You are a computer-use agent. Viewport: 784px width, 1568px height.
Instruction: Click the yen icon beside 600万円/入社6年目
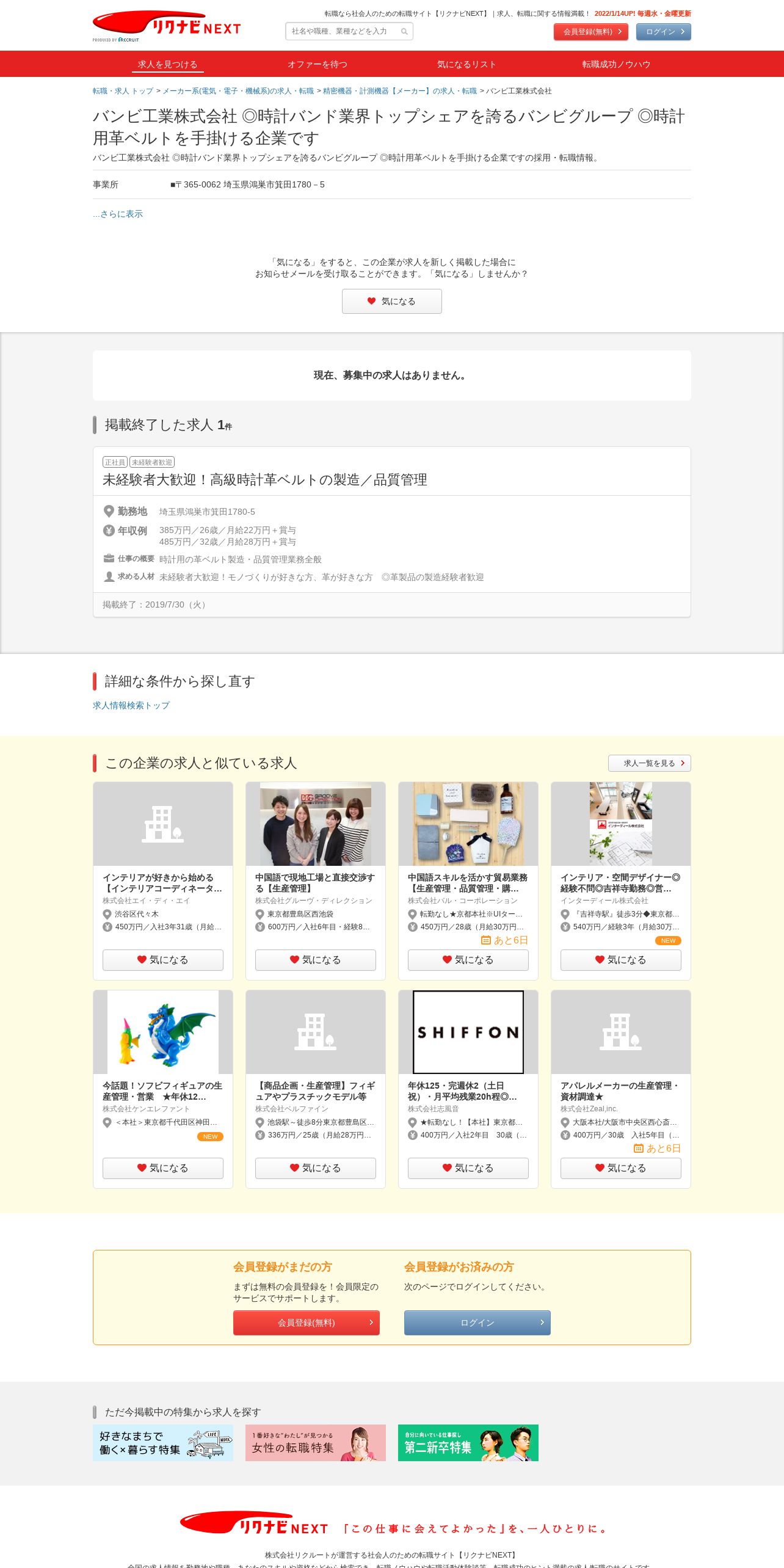point(260,927)
